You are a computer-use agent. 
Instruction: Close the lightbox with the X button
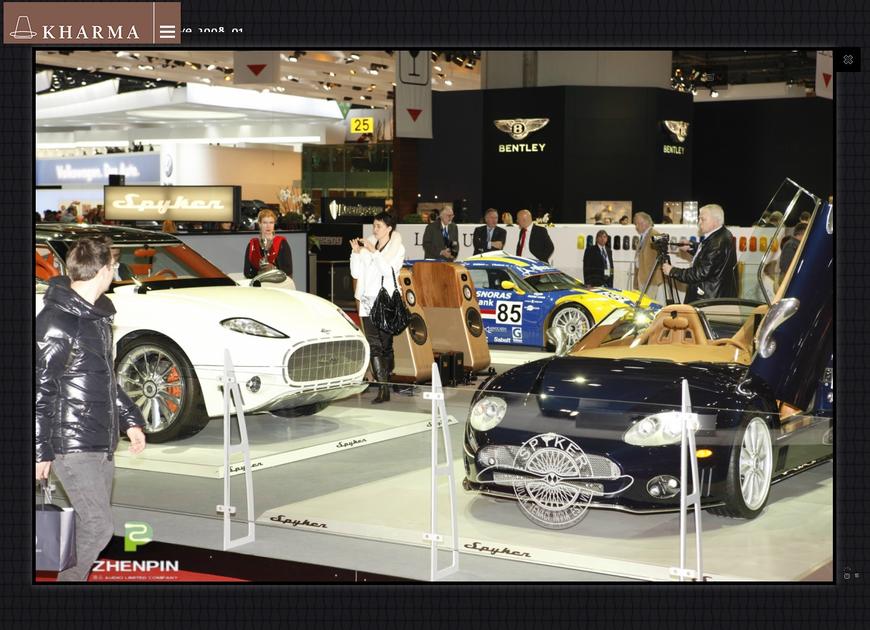pos(847,60)
